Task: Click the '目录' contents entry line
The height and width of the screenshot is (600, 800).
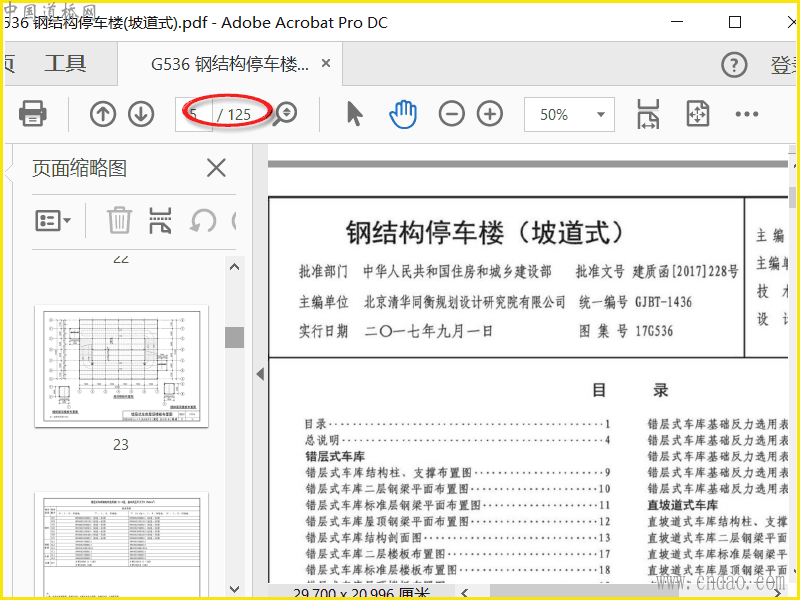Action: click(x=457, y=423)
